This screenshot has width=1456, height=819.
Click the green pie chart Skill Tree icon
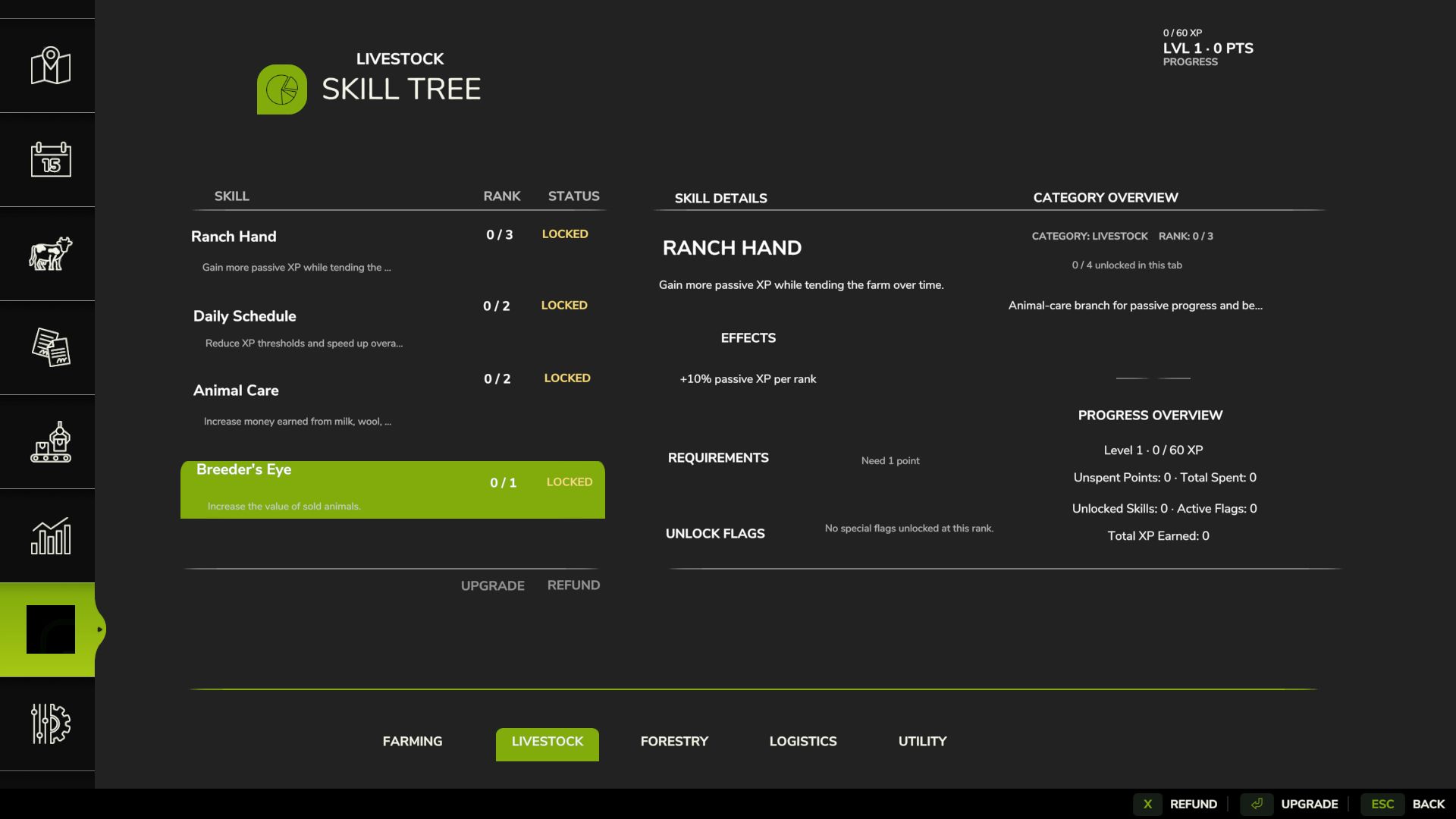click(283, 89)
